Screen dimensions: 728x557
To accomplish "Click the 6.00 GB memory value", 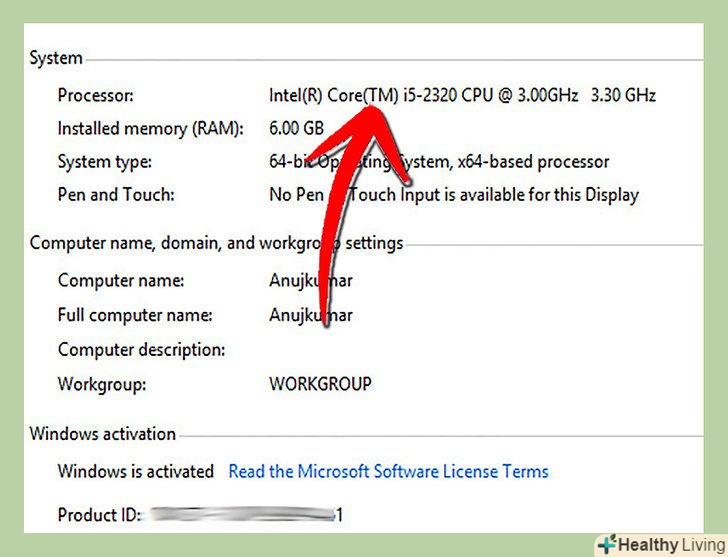I will point(296,128).
